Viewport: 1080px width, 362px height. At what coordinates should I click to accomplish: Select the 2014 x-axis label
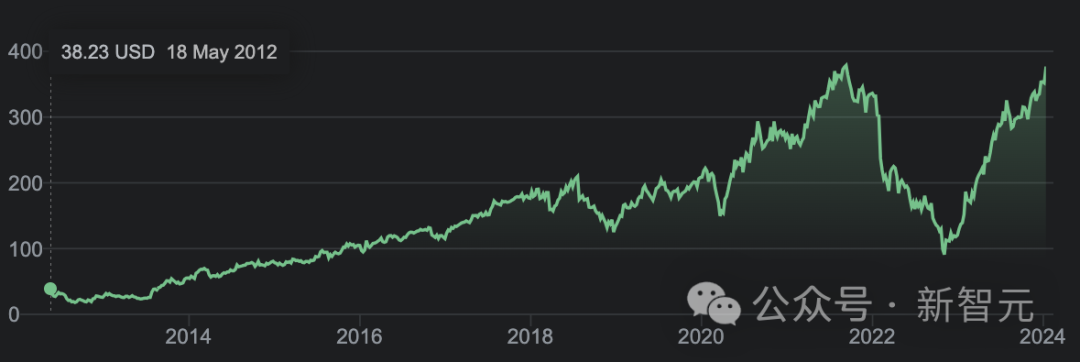coord(189,337)
